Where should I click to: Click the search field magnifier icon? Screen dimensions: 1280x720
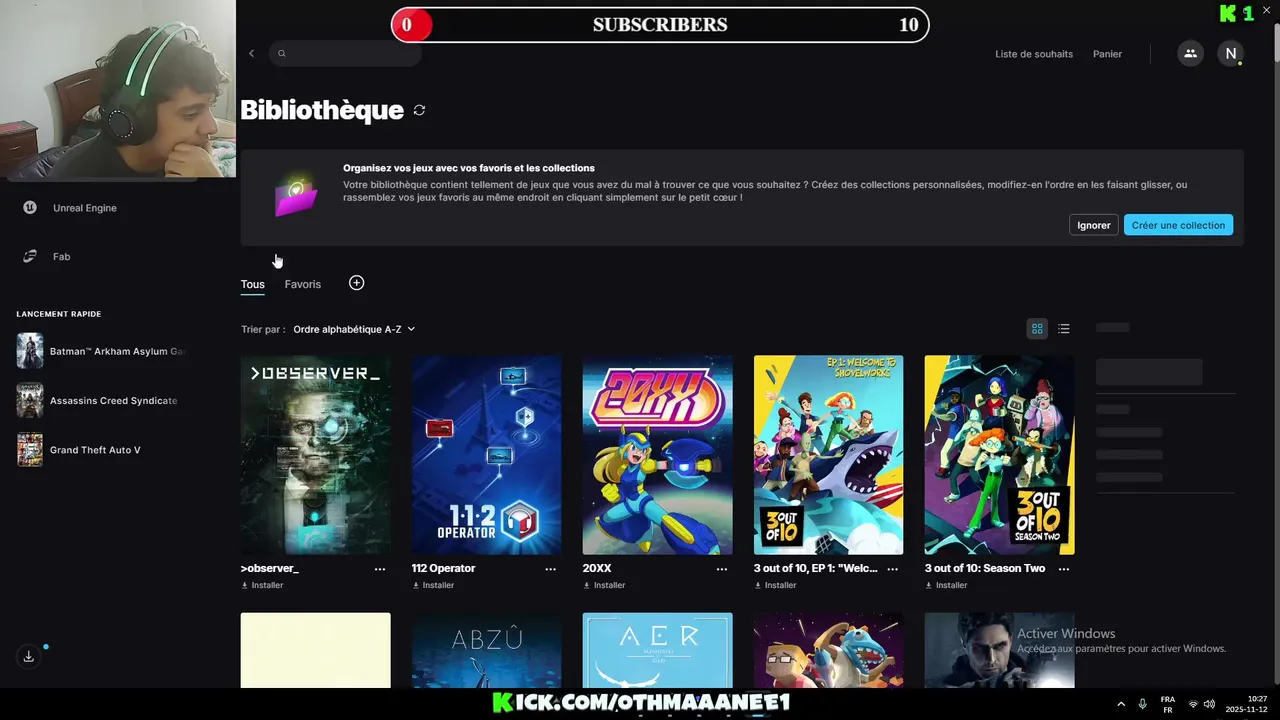pos(282,54)
